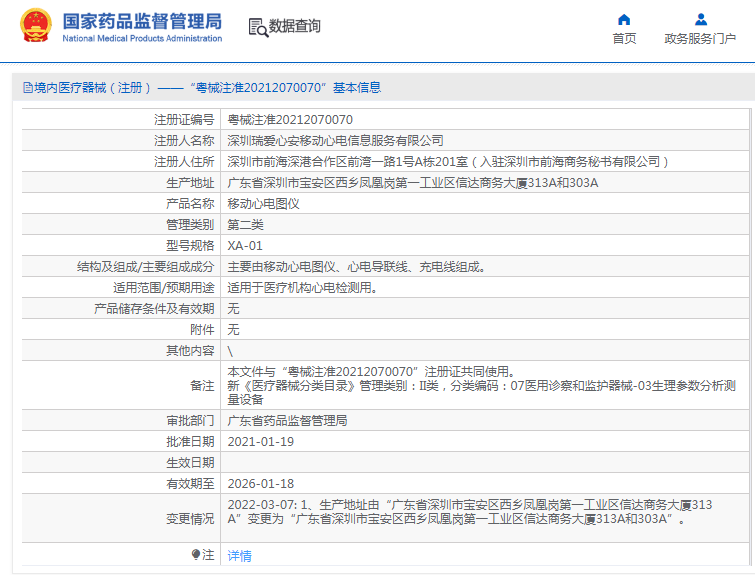Go to 首页 text link

pos(624,39)
